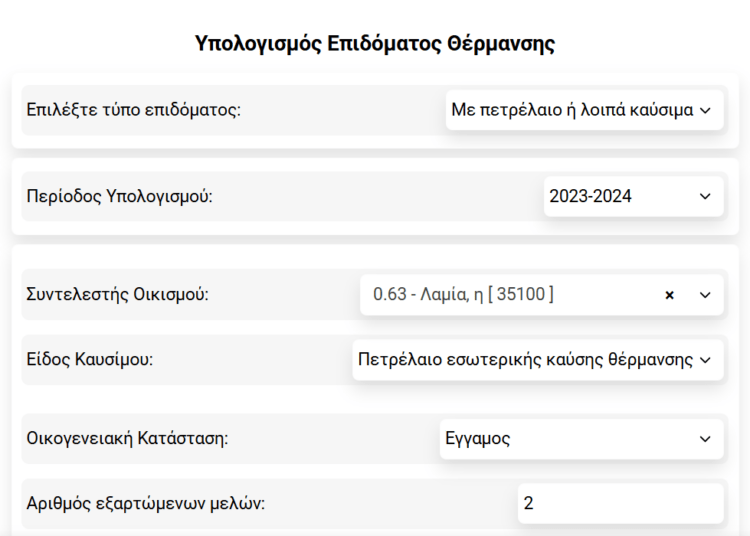The height and width of the screenshot is (536, 750).
Task: Expand the fuel type dropdown list
Action: click(x=537, y=359)
